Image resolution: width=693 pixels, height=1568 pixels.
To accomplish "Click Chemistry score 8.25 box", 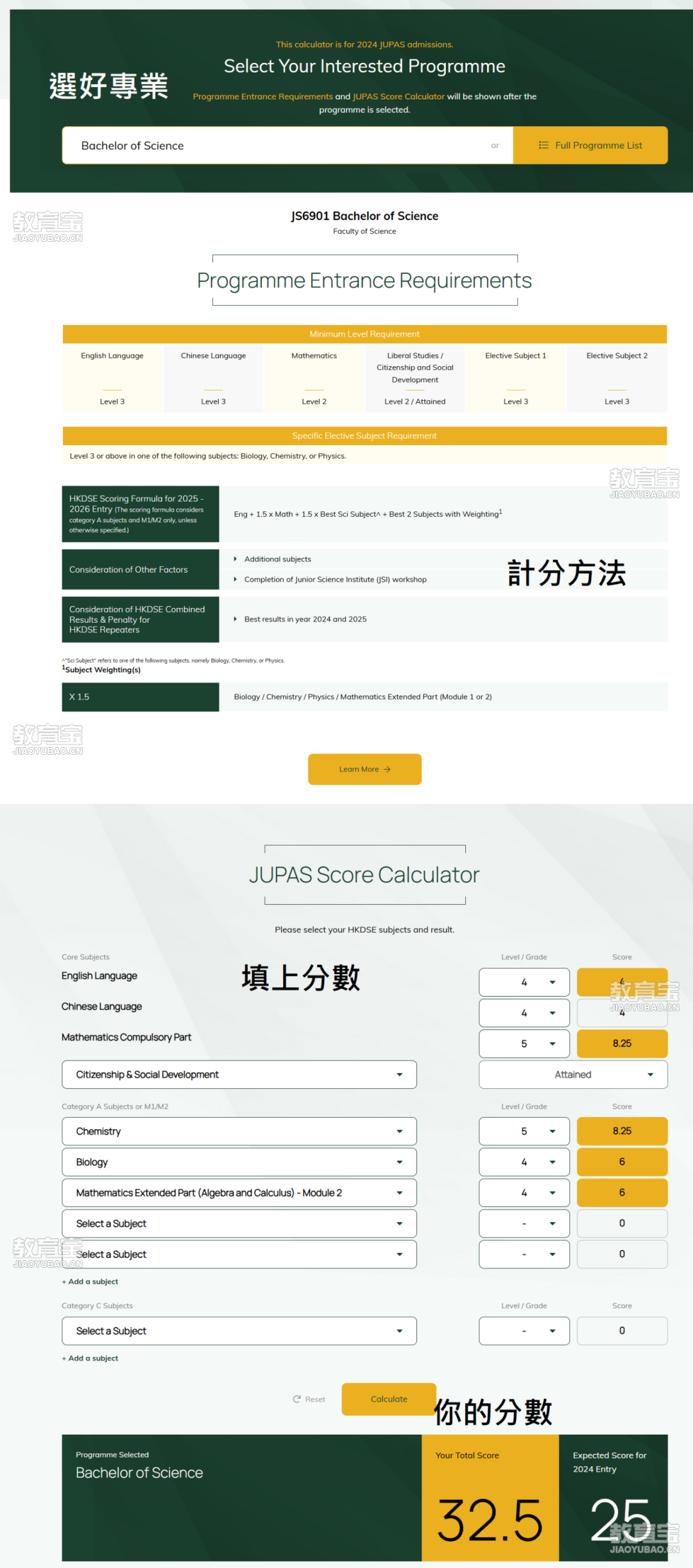I will pyautogui.click(x=622, y=1131).
